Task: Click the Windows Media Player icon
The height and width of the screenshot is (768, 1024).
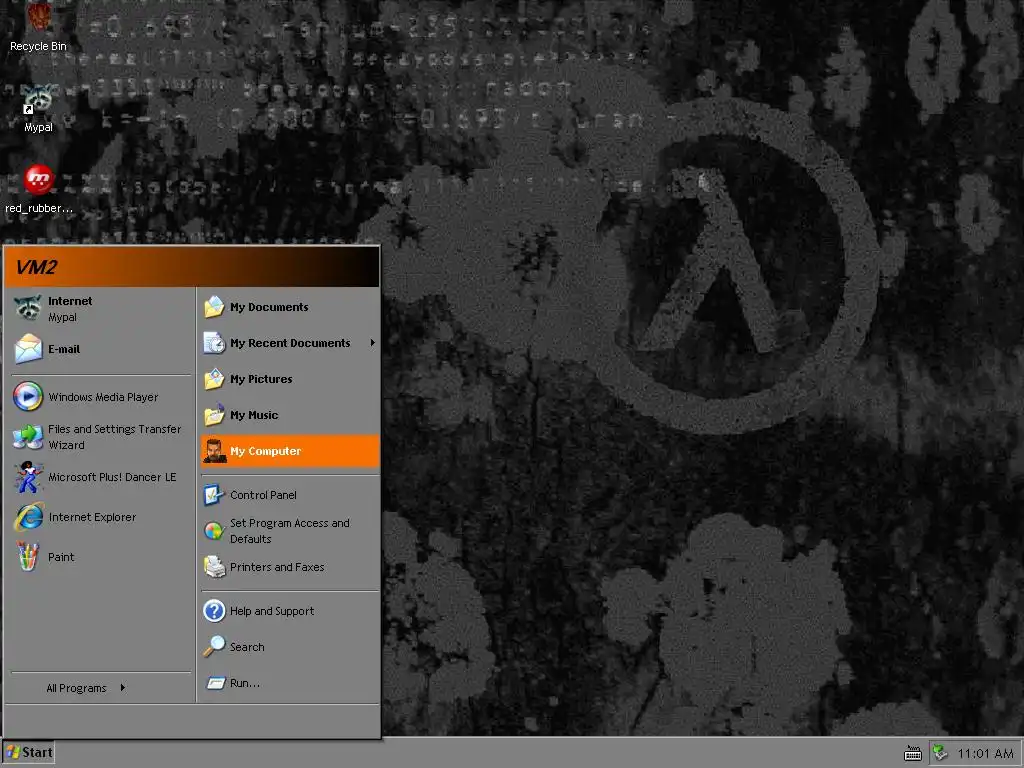Action: pyautogui.click(x=28, y=396)
